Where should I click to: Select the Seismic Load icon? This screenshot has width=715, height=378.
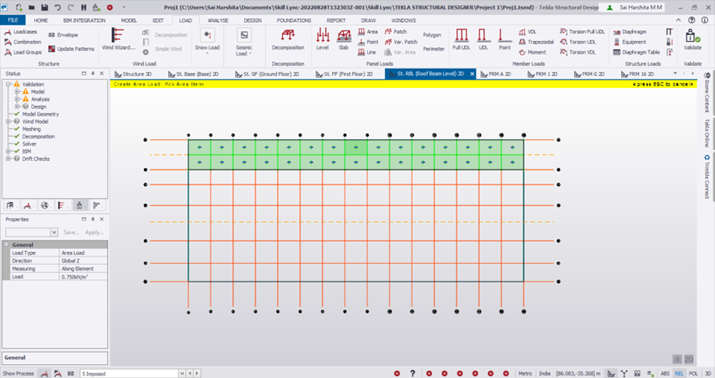[x=244, y=41]
